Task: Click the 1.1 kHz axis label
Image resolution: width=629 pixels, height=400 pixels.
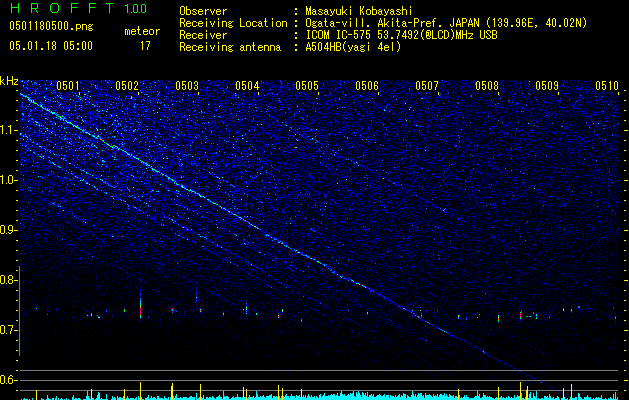Action: [9, 130]
